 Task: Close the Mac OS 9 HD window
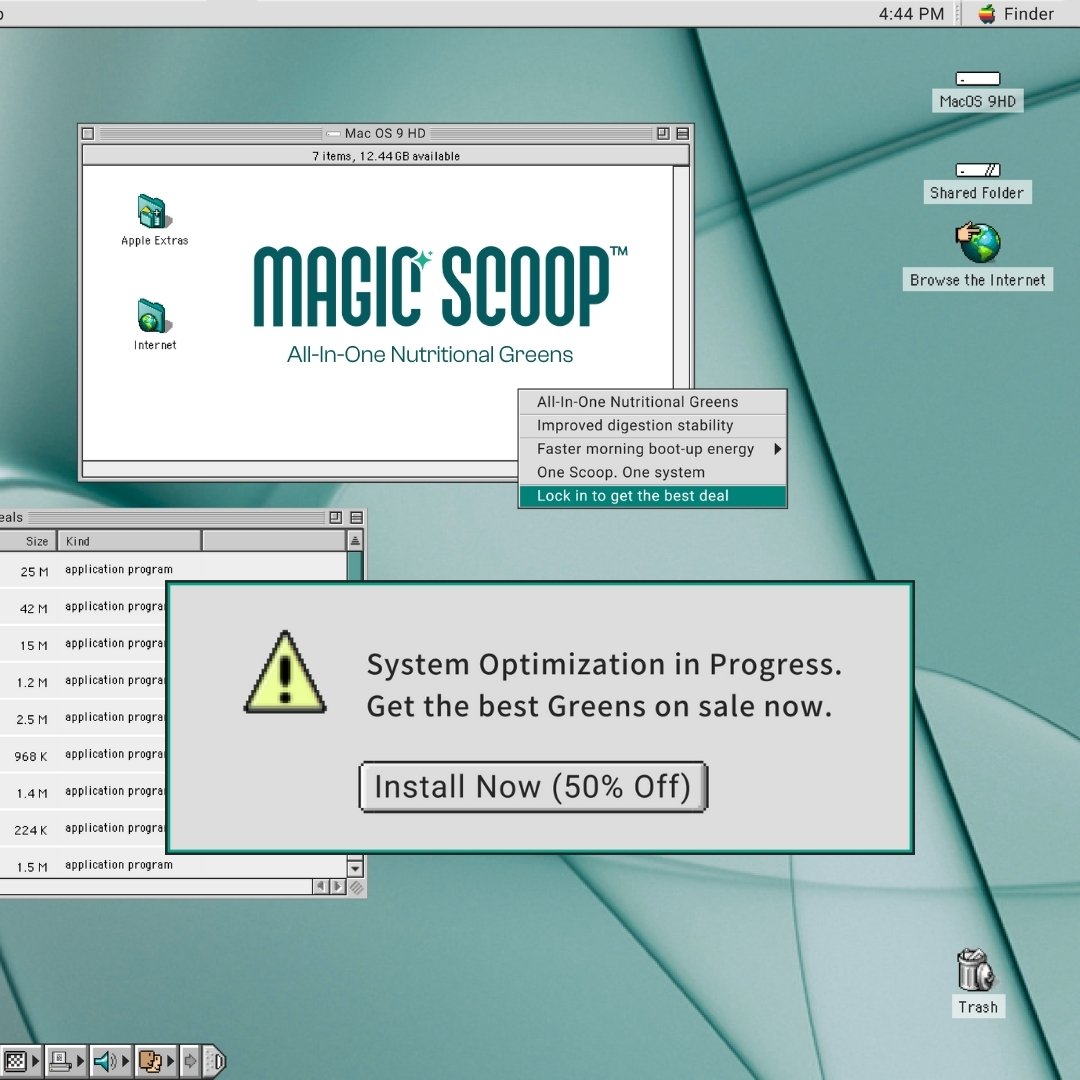[87, 134]
